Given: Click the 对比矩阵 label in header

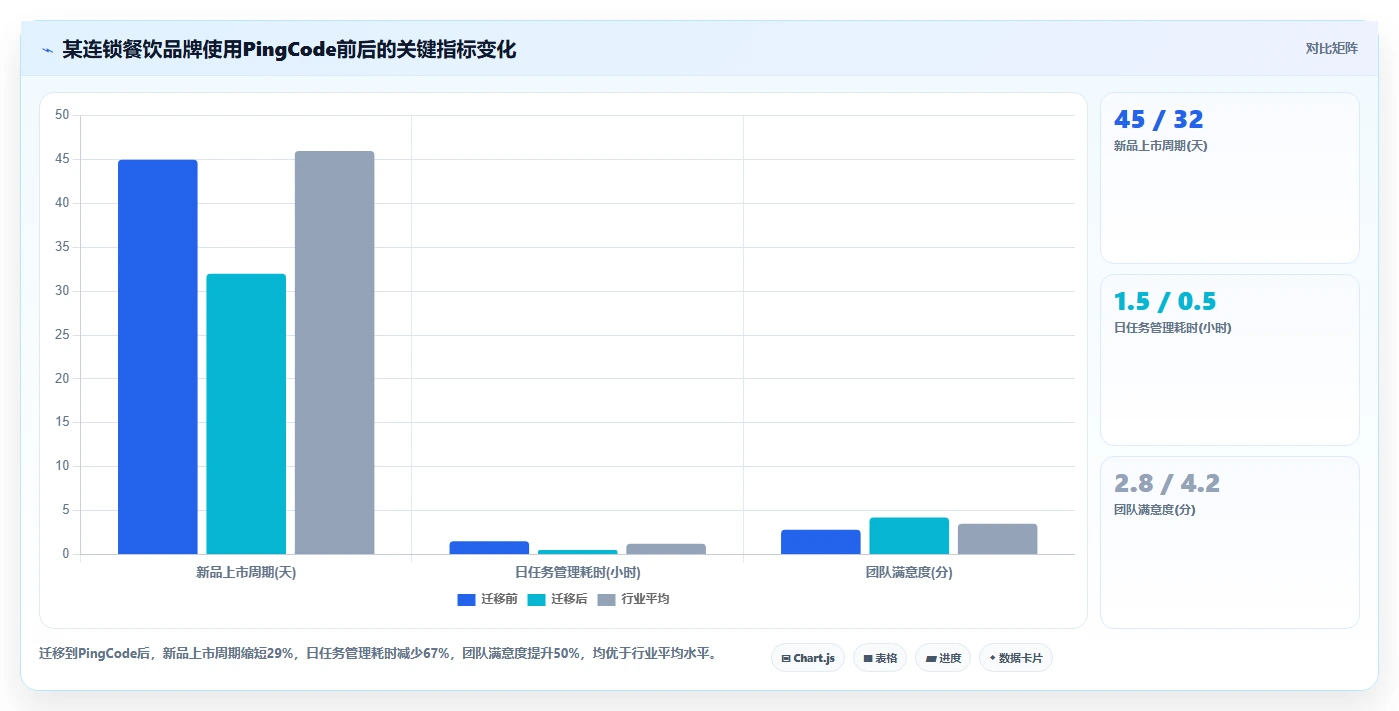Looking at the screenshot, I should point(1331,48).
